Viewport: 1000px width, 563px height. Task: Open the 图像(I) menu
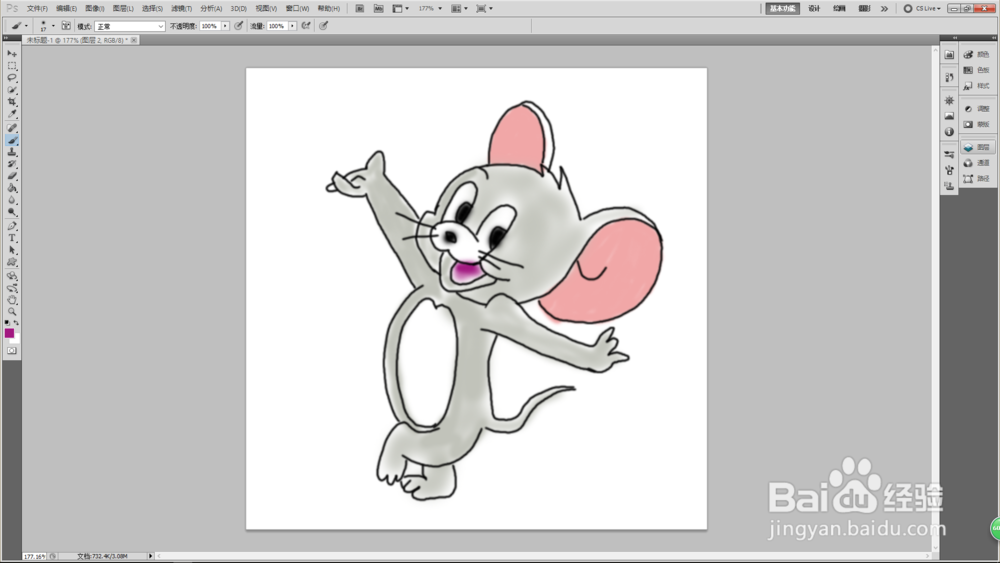point(94,8)
